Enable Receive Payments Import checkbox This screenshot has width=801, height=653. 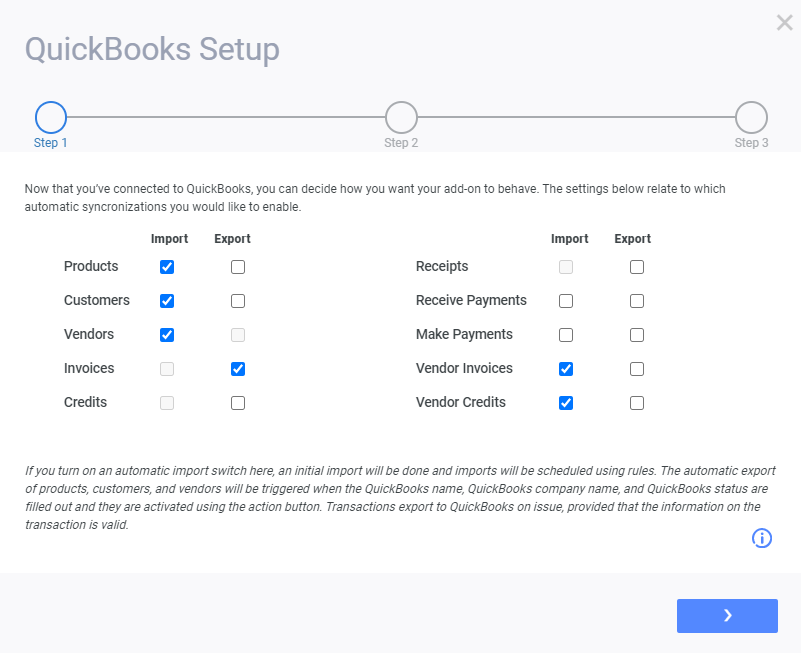click(x=566, y=301)
